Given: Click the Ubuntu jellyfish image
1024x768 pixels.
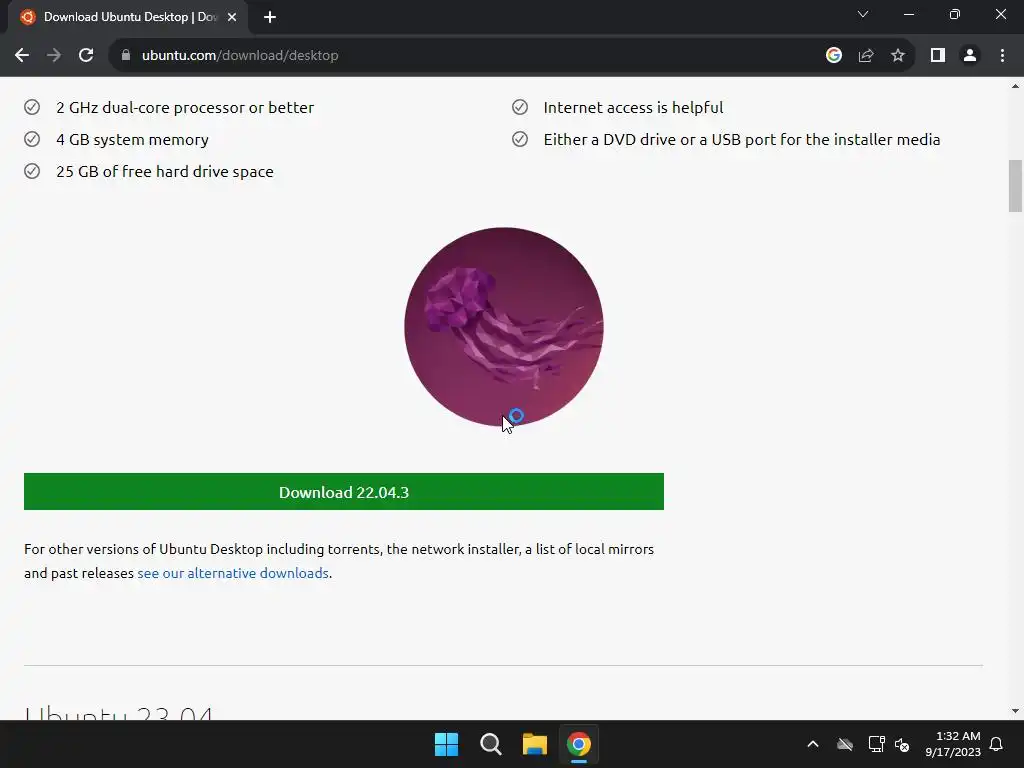Looking at the screenshot, I should pyautogui.click(x=504, y=327).
